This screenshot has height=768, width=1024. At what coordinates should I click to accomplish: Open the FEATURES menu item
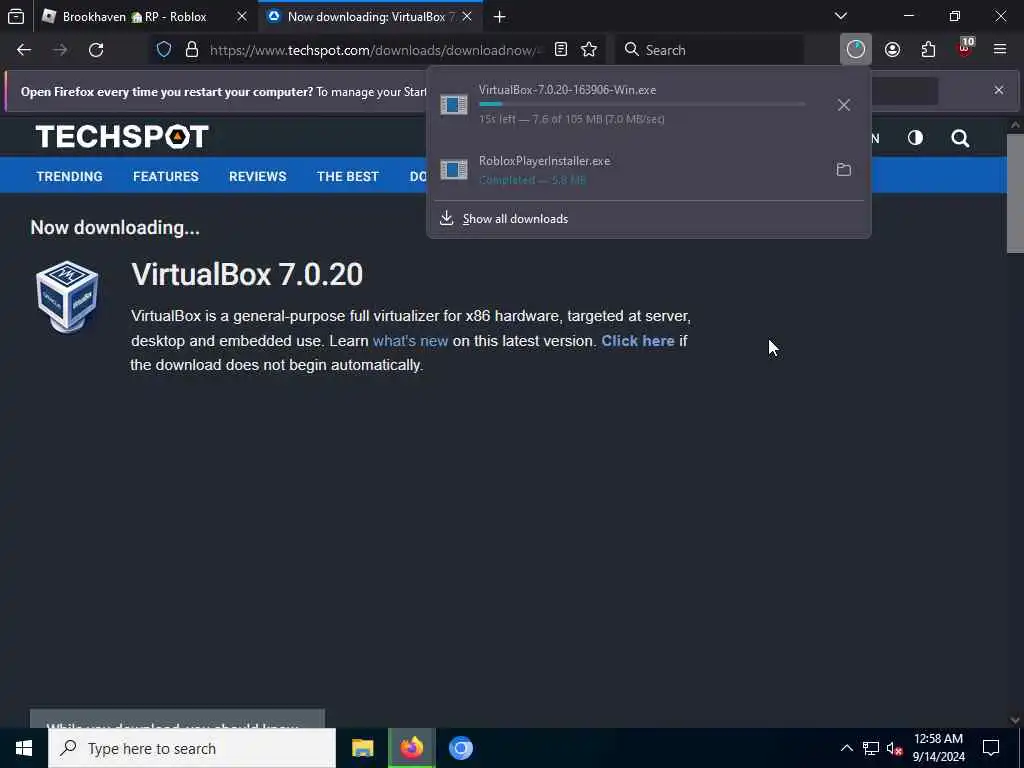coord(166,176)
